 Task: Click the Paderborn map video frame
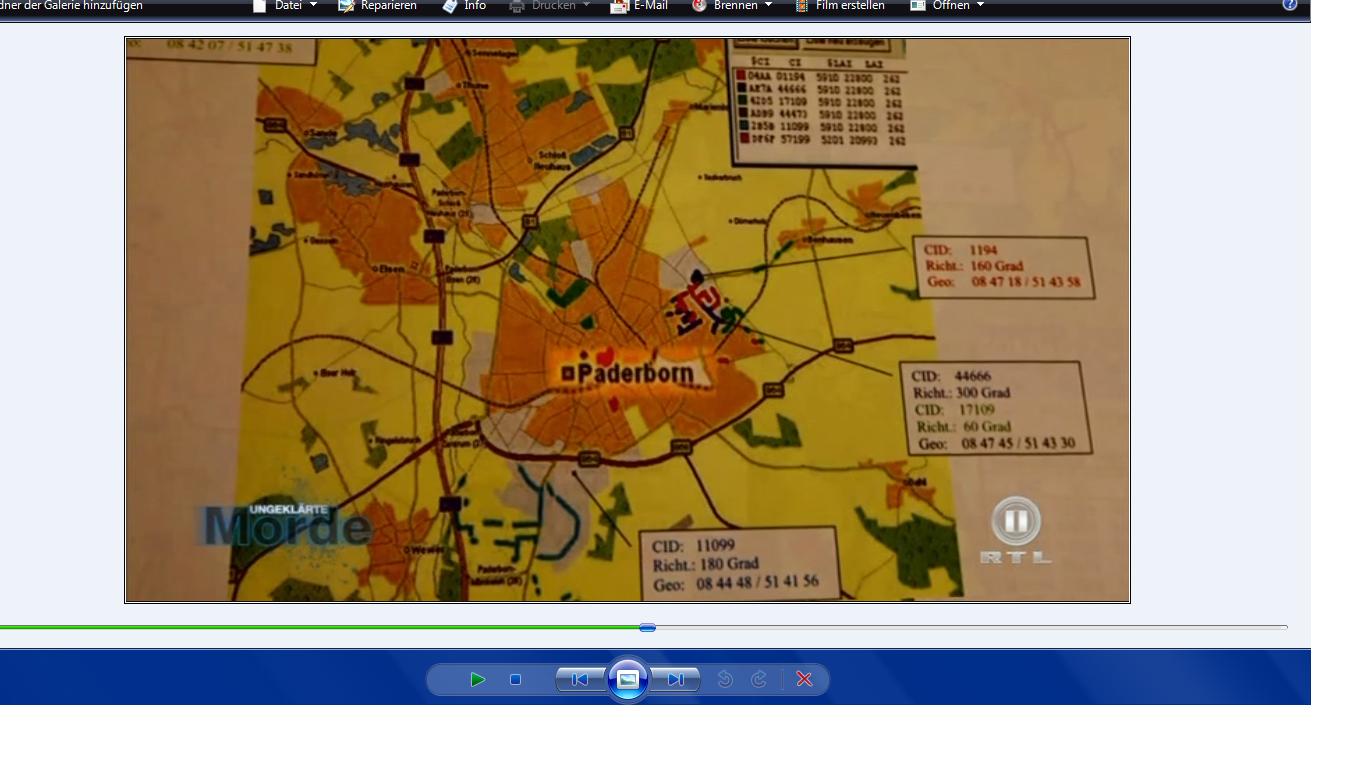(x=627, y=320)
